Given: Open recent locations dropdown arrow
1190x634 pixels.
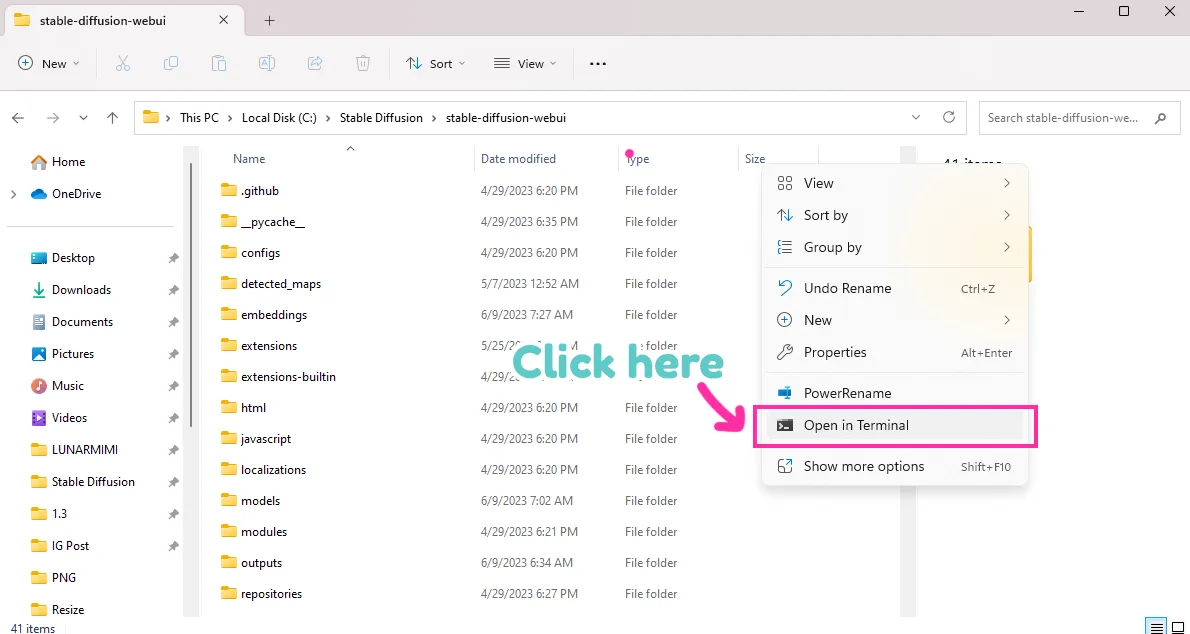Looking at the screenshot, I should coord(83,118).
